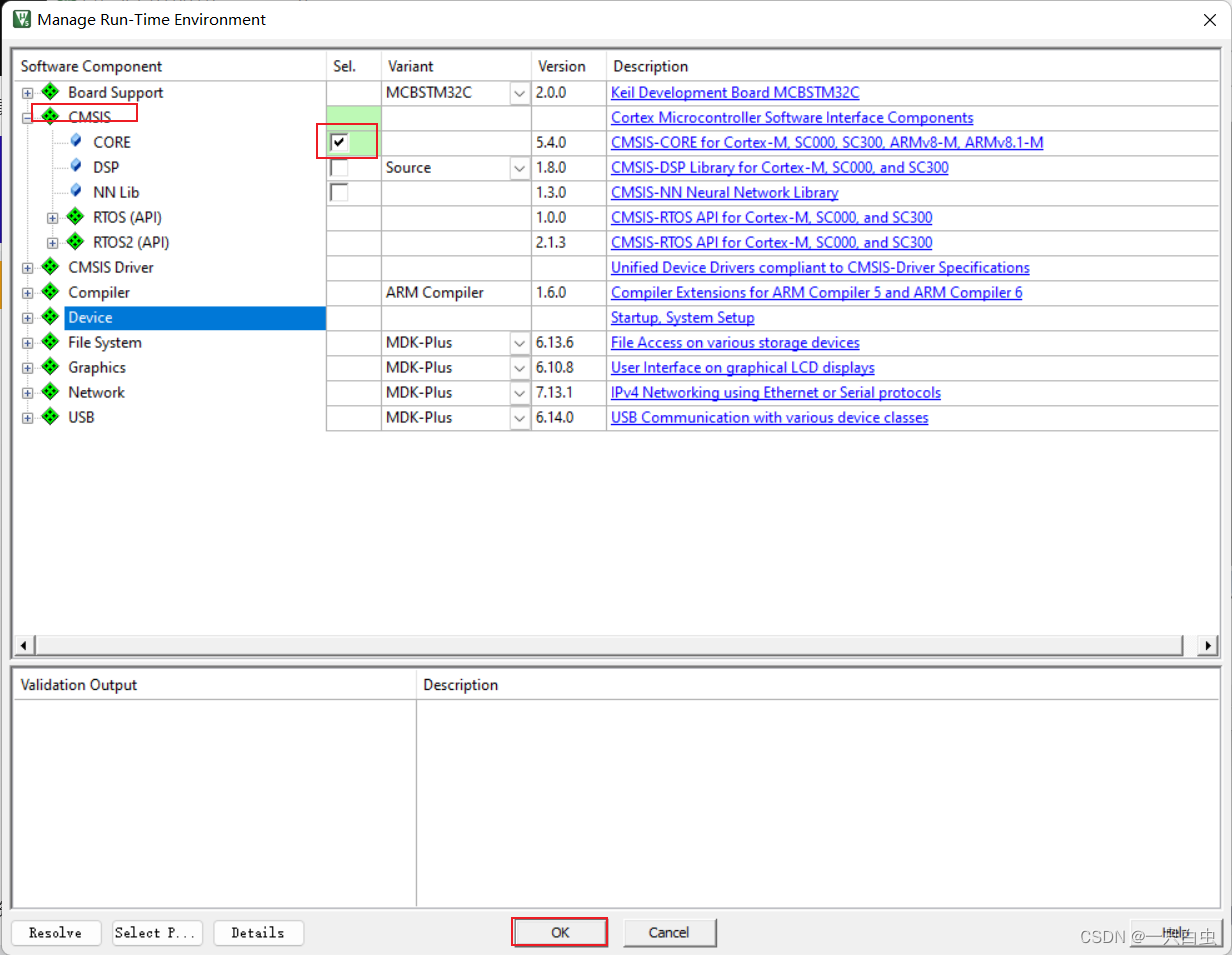Image resolution: width=1232 pixels, height=955 pixels.
Task: Open User Interface on graphical LCD displays link
Action: pos(743,367)
